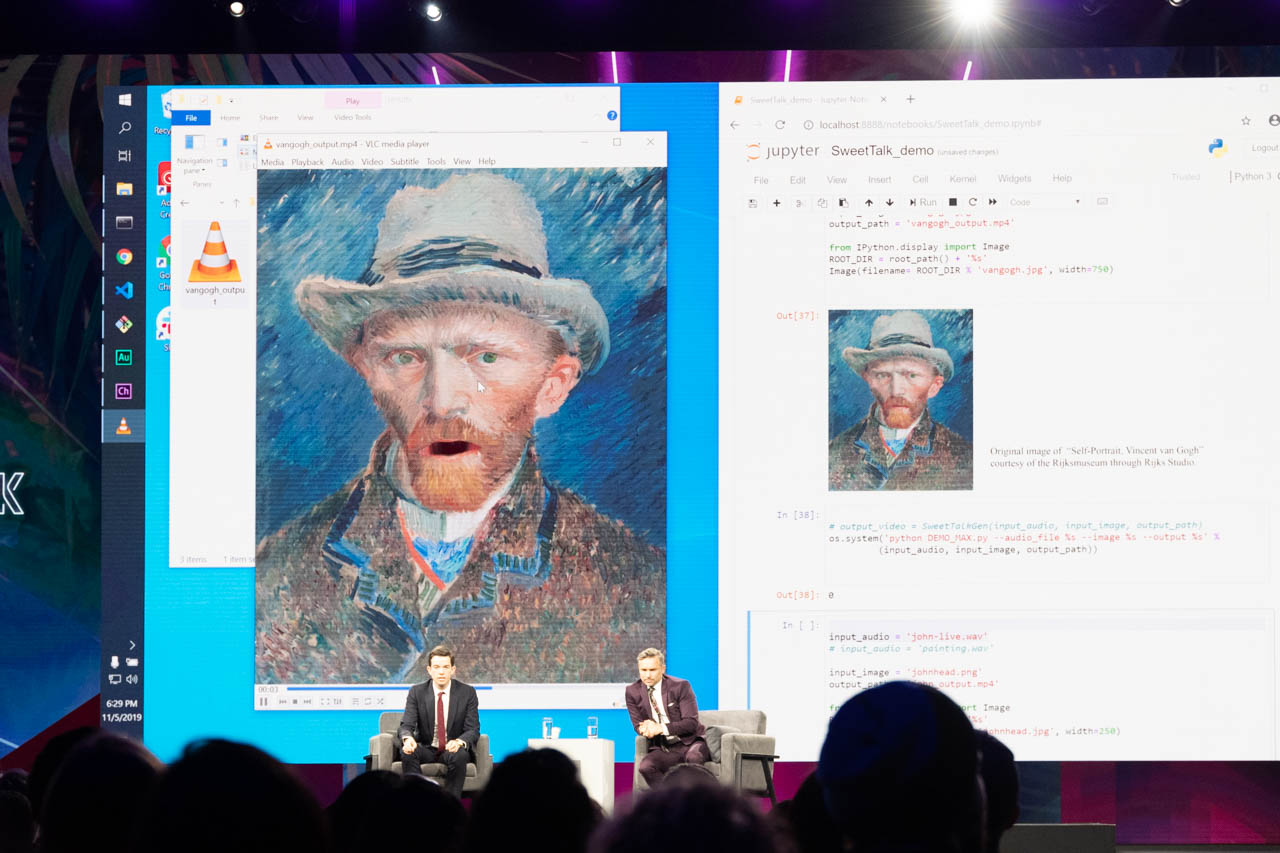Open VLC extended settings button
Image resolution: width=1280 pixels, height=853 pixels.
pyautogui.click(x=338, y=701)
